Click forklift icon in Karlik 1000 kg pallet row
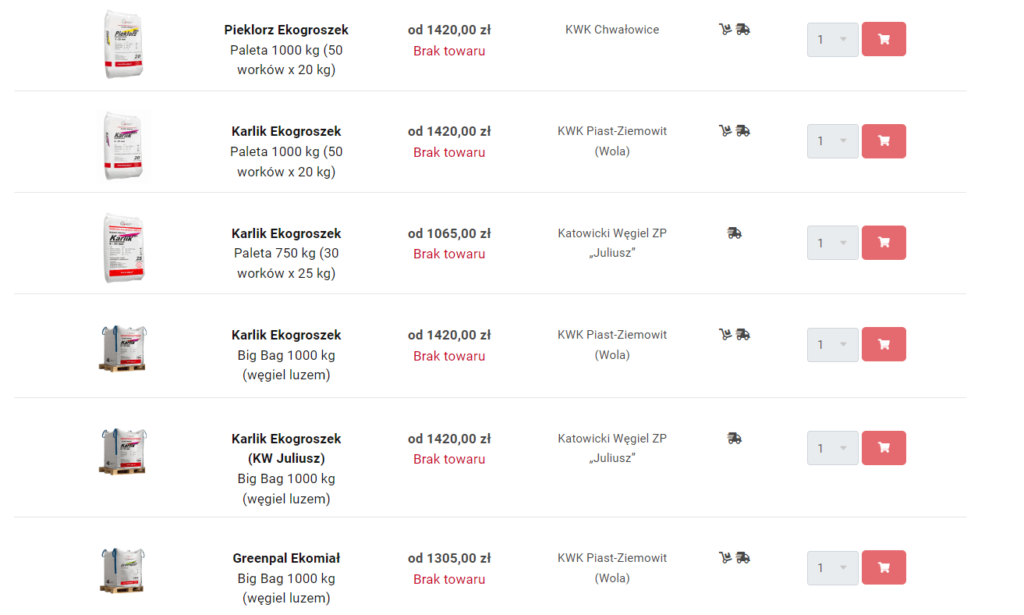Image resolution: width=1024 pixels, height=615 pixels. point(725,131)
